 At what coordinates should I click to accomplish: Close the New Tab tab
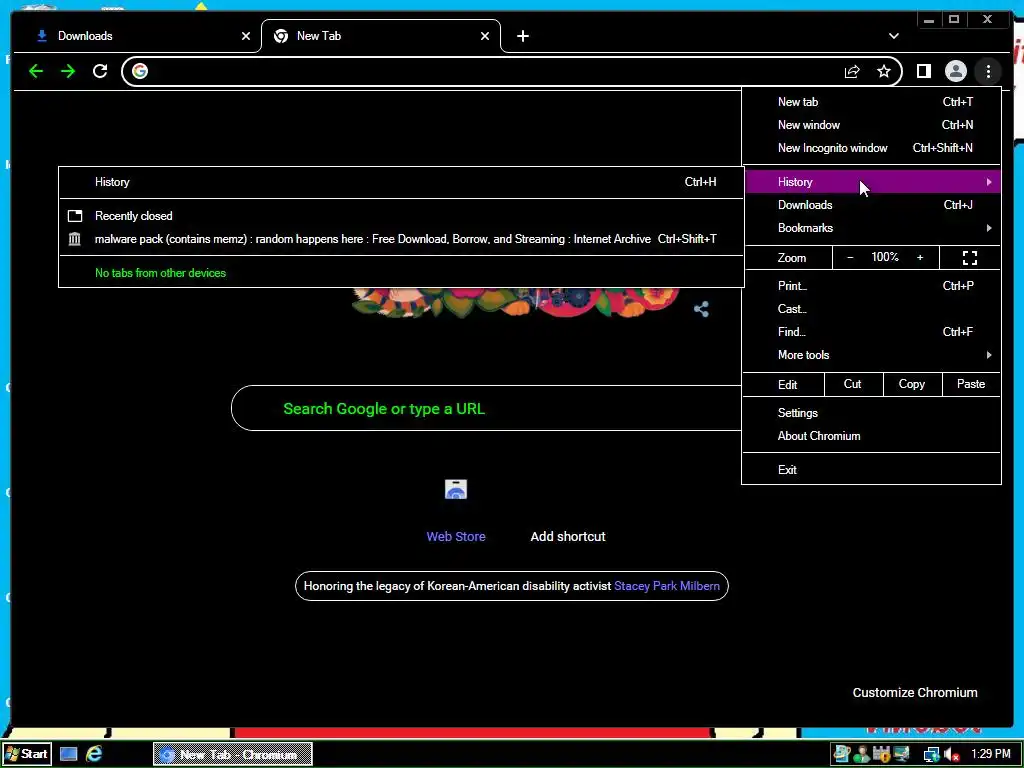(x=485, y=36)
